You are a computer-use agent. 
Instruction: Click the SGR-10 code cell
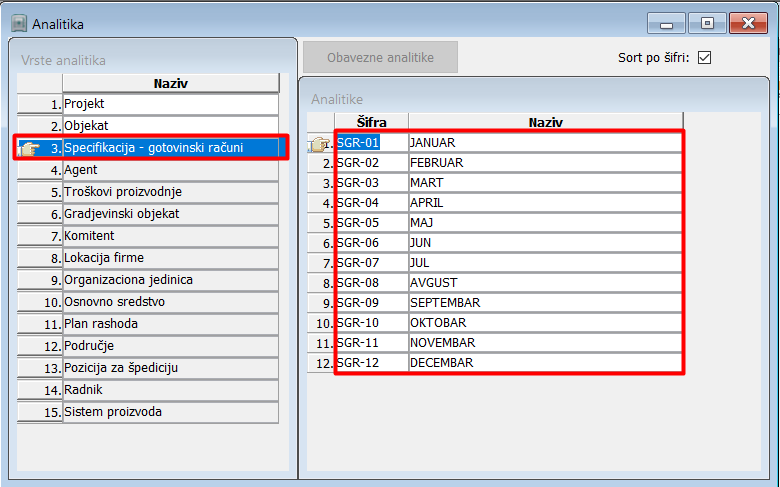pos(372,323)
